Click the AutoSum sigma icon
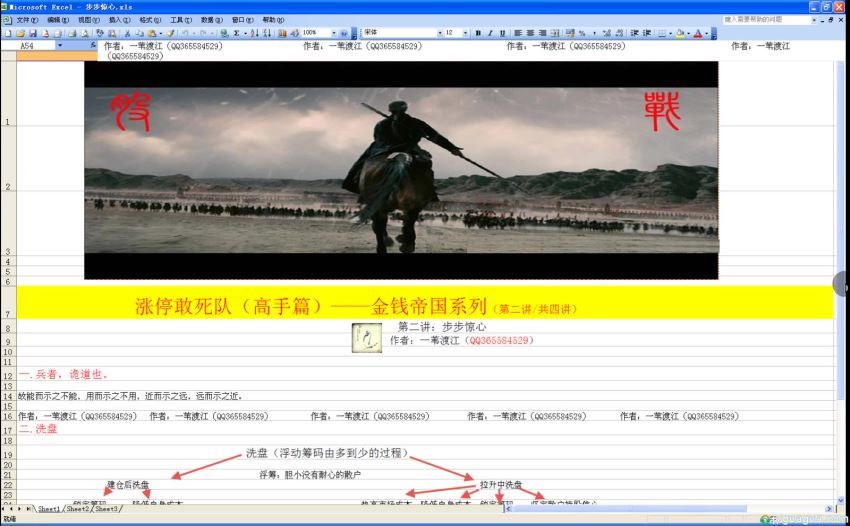Image resolution: width=850 pixels, height=526 pixels. tap(234, 33)
